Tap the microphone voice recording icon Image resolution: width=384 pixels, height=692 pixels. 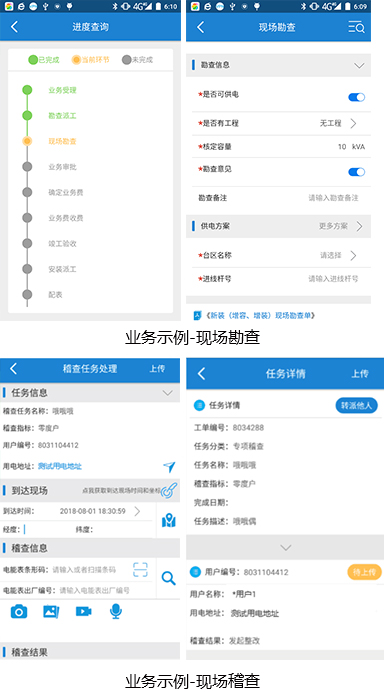click(116, 611)
